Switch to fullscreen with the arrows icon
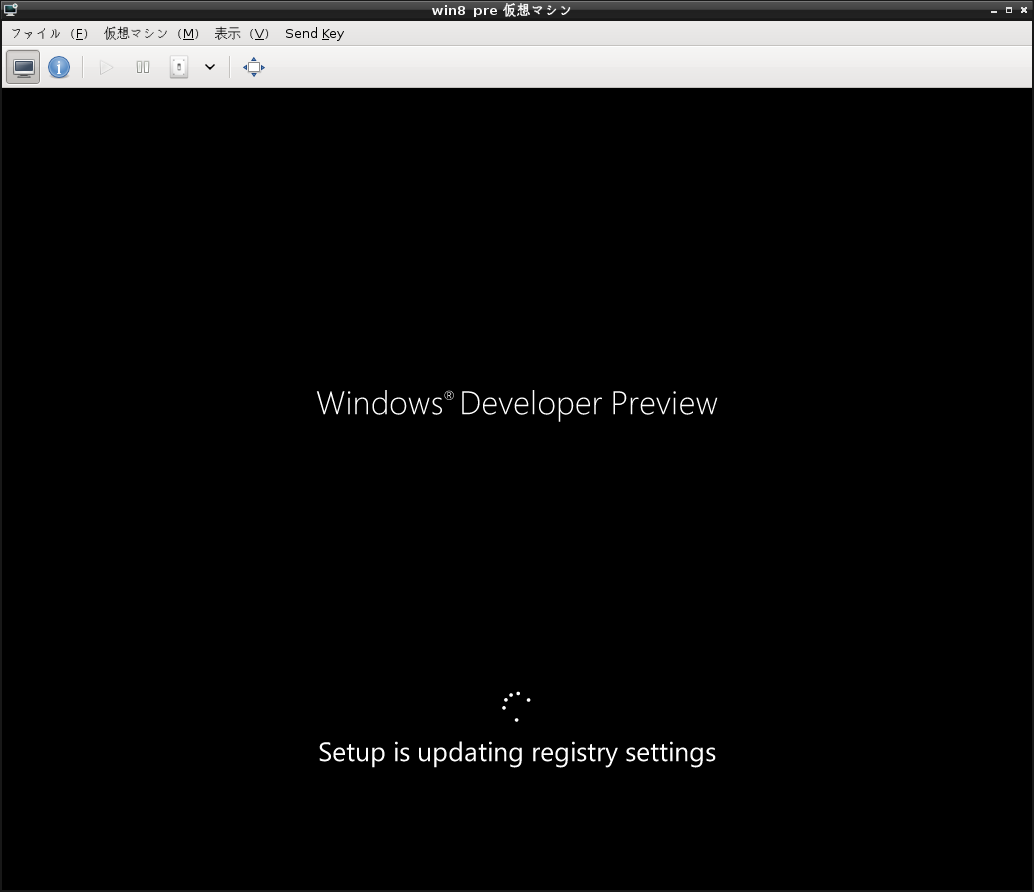The height and width of the screenshot is (892, 1034). coord(254,67)
